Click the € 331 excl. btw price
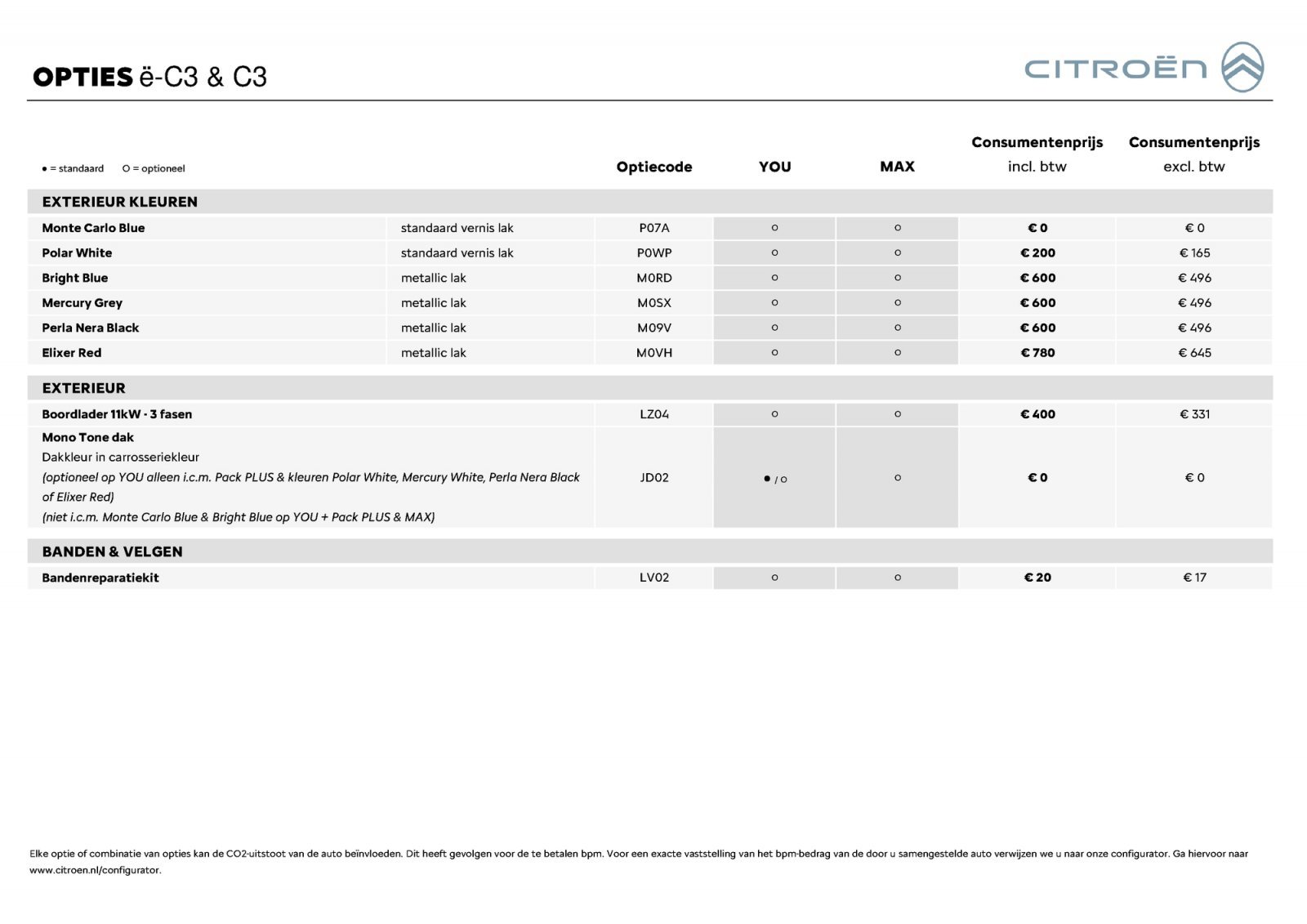Image resolution: width=1307 pixels, height=924 pixels. point(1194,414)
